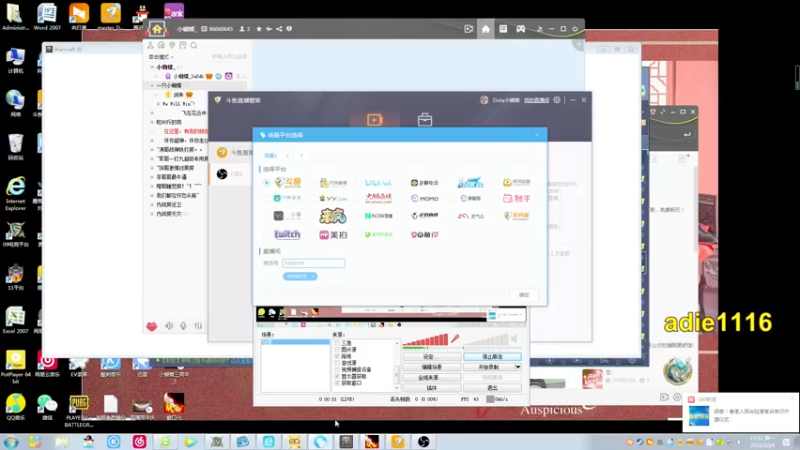Image resolution: width=800 pixels, height=450 pixels.
Task: Select the MOMO platform radio button
Action: pos(405,198)
